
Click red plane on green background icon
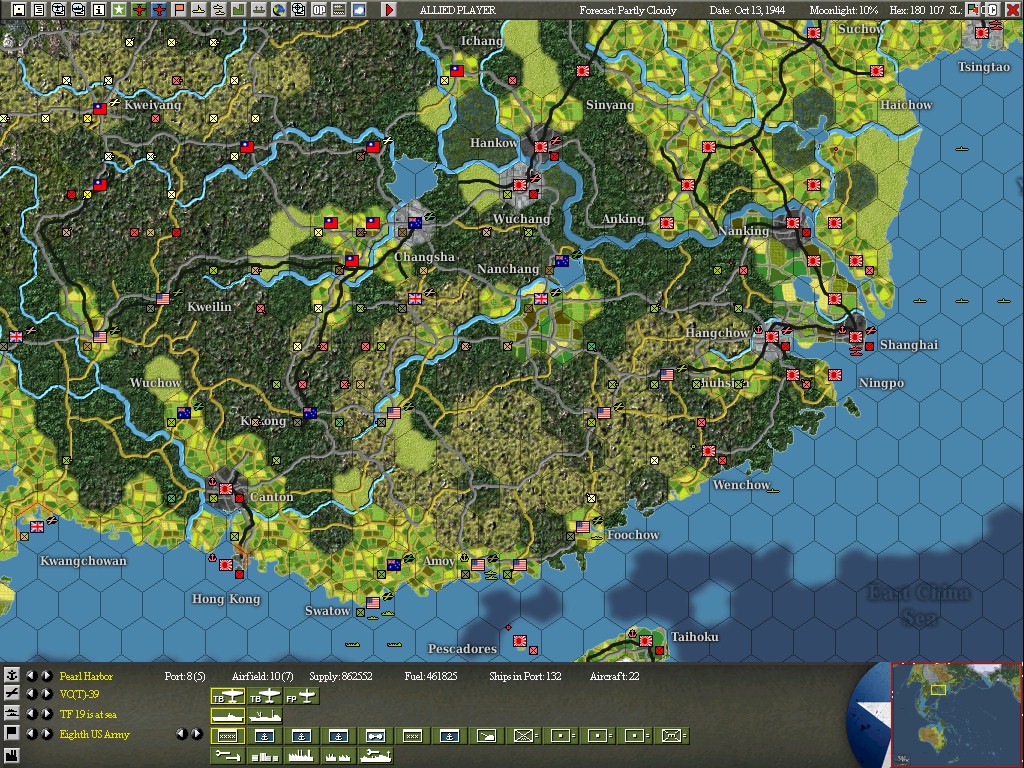(138, 9)
